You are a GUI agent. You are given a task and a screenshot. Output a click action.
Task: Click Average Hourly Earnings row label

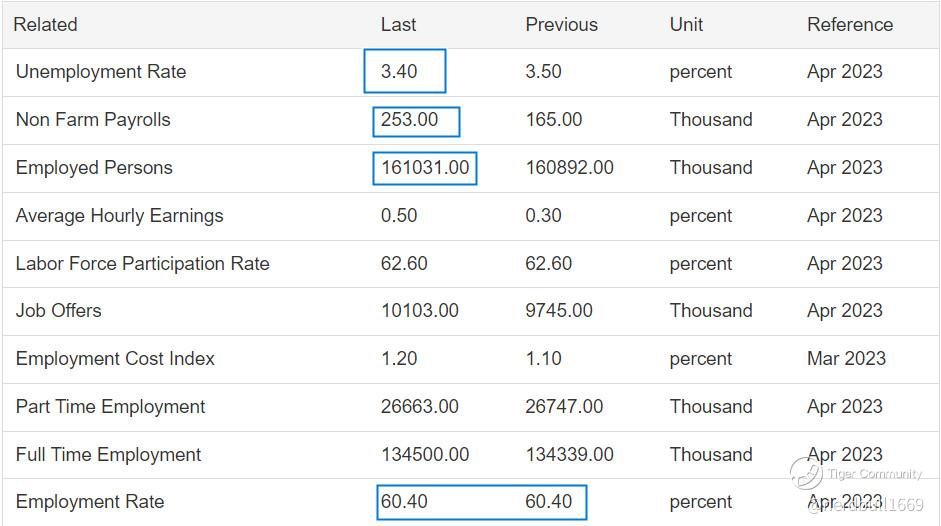point(119,216)
